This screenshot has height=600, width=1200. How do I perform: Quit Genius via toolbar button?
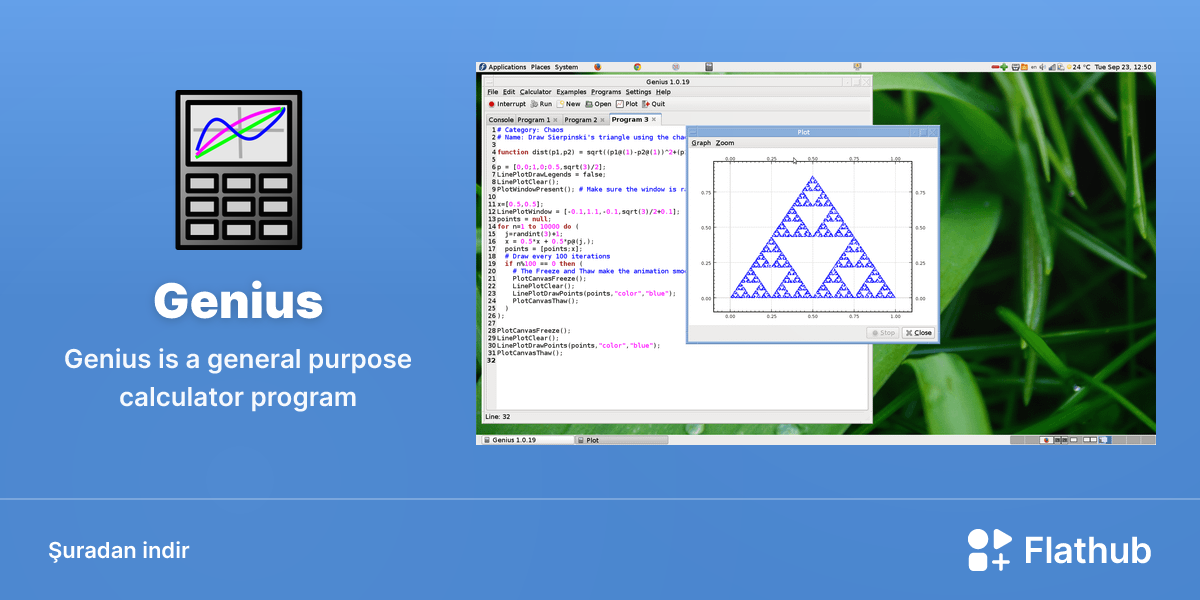(x=654, y=104)
